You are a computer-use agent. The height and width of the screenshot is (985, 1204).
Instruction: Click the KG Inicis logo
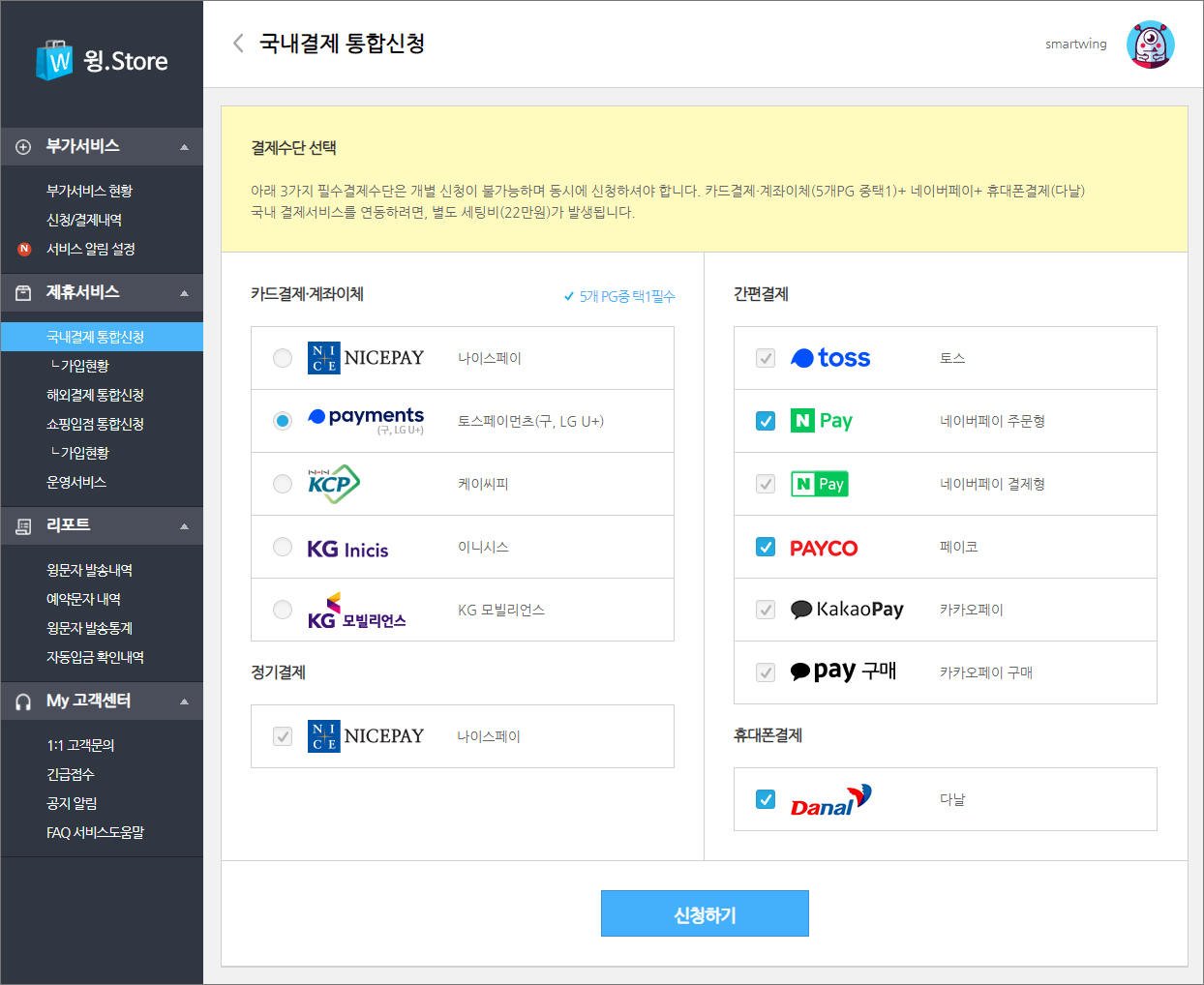tap(347, 549)
